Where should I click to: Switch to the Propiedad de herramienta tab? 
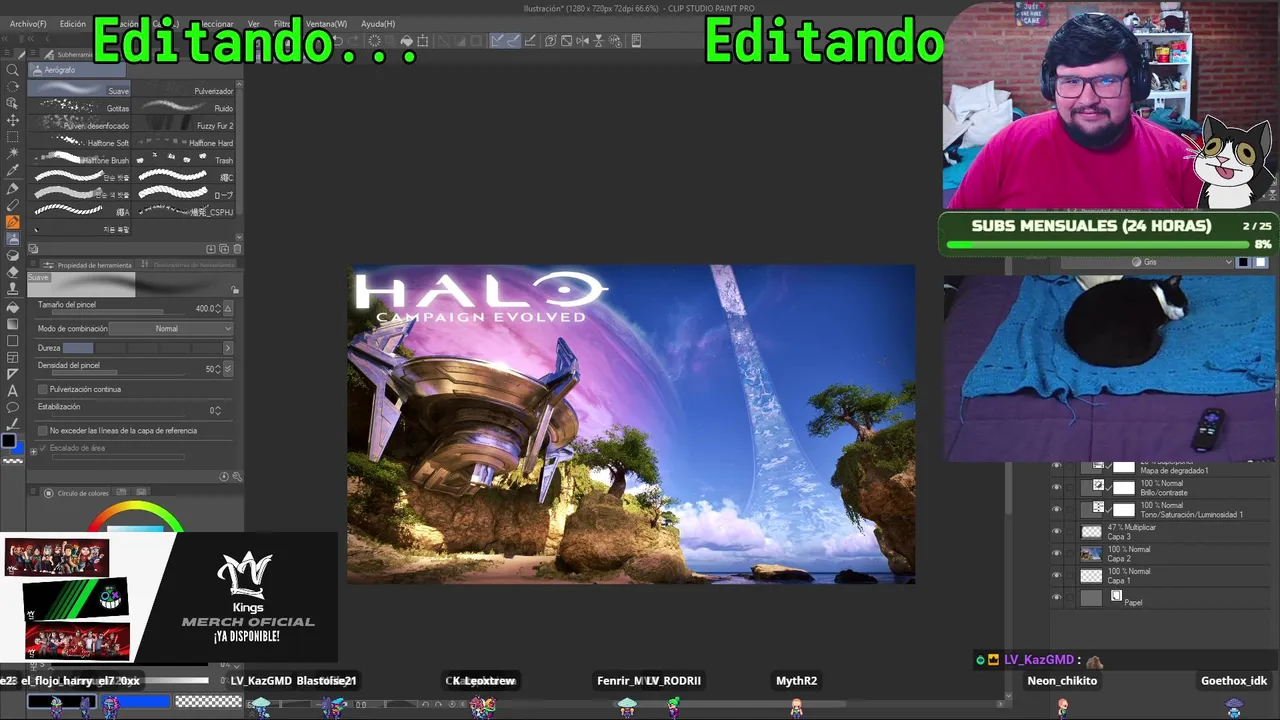(89, 265)
